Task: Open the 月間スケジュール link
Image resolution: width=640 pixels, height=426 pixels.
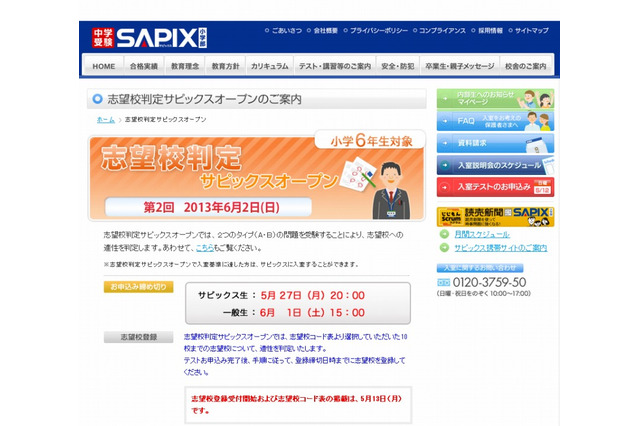Action: (x=482, y=234)
